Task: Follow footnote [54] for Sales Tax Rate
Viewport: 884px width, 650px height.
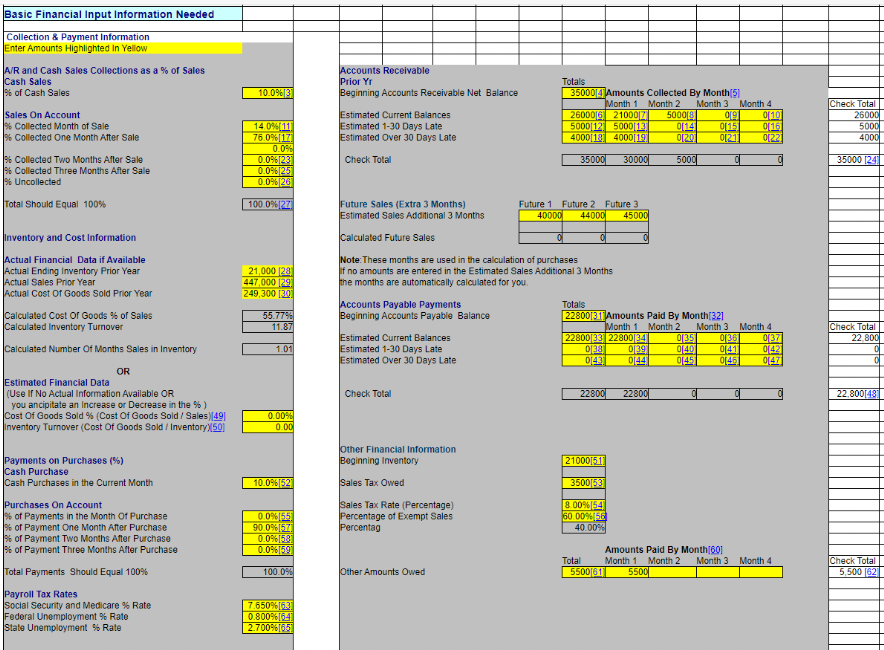Action: point(598,506)
